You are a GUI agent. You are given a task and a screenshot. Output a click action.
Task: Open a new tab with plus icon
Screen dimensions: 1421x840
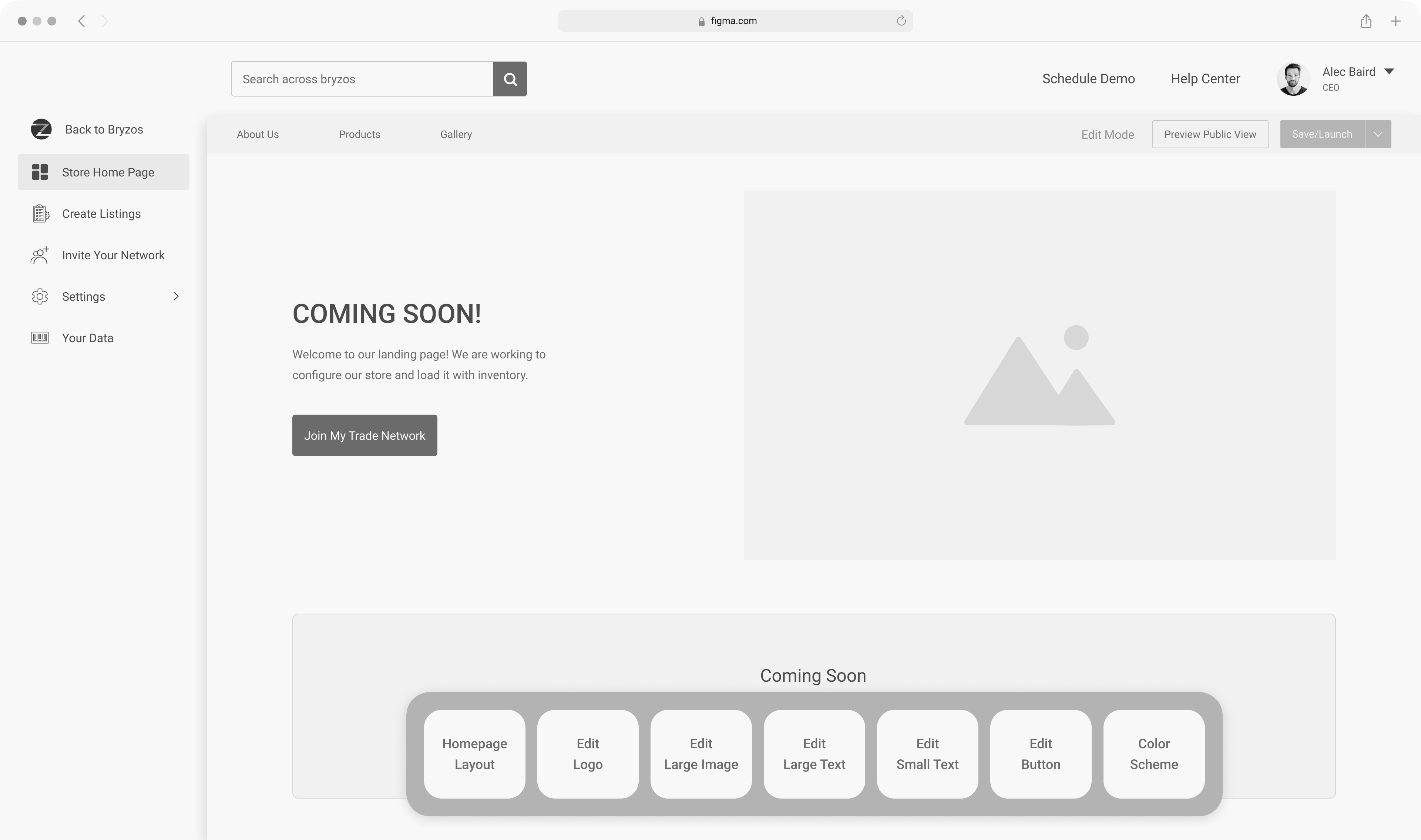coord(1395,21)
